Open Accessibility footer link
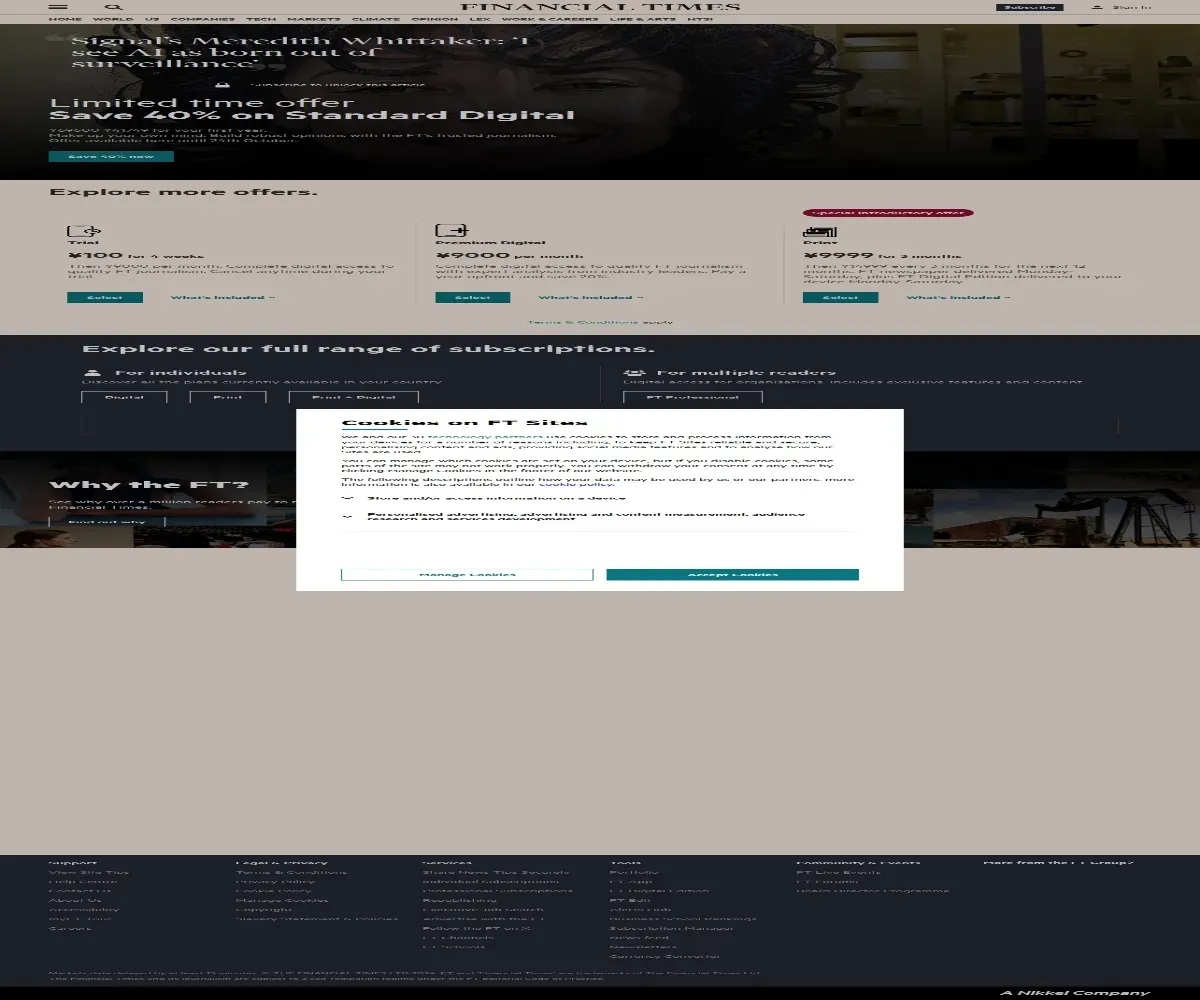 (84, 909)
